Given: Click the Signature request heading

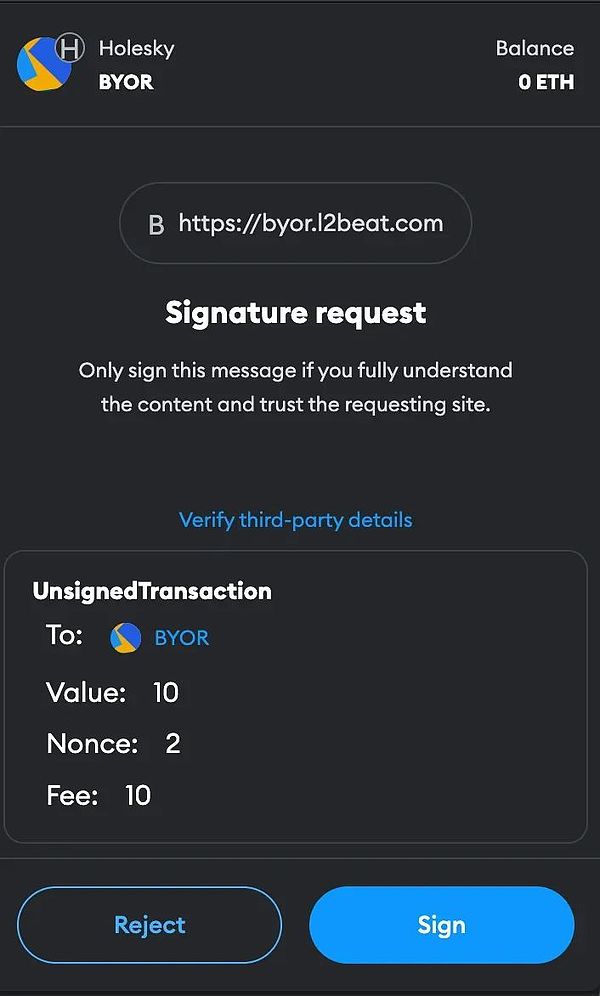Looking at the screenshot, I should pyautogui.click(x=296, y=313).
